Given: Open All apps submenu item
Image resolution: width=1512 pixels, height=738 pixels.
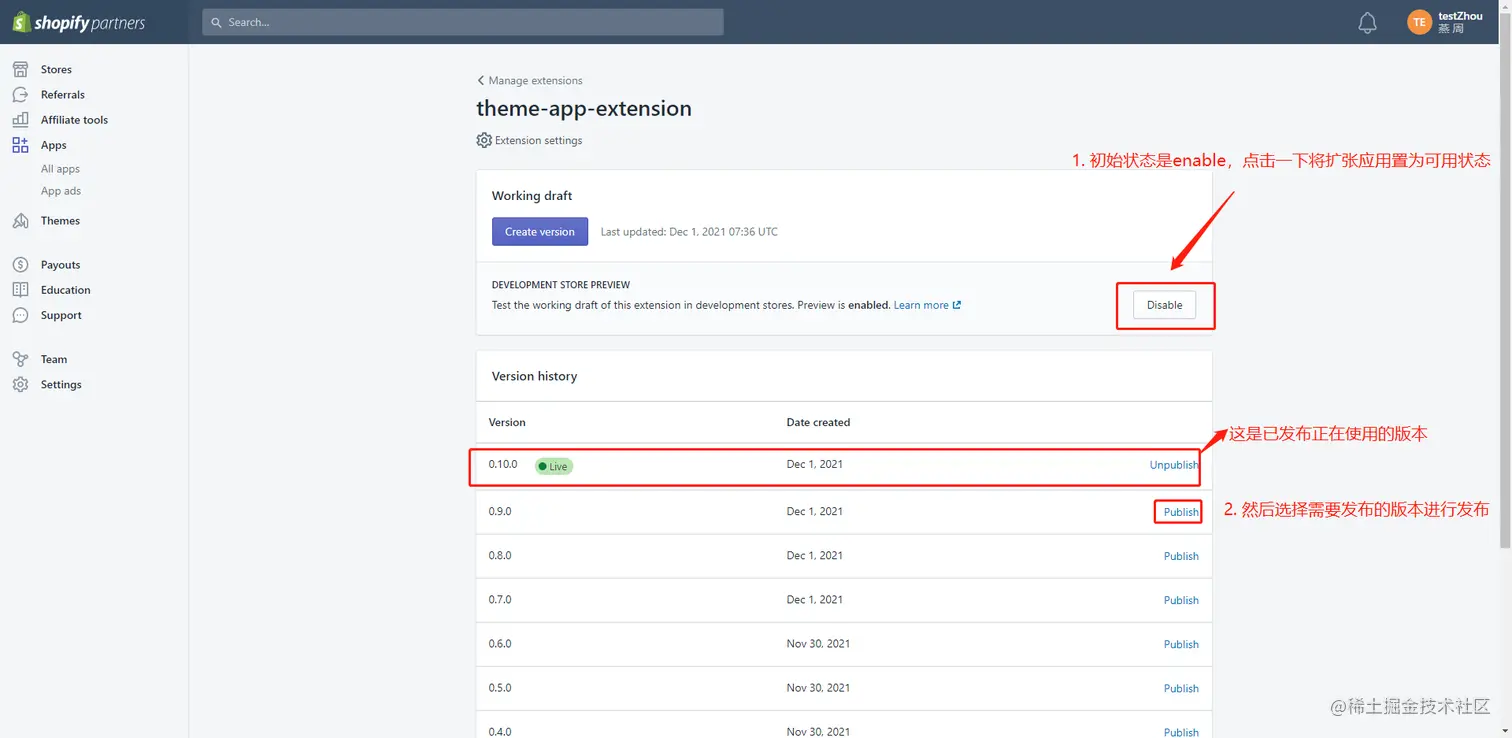Looking at the screenshot, I should pos(60,169).
